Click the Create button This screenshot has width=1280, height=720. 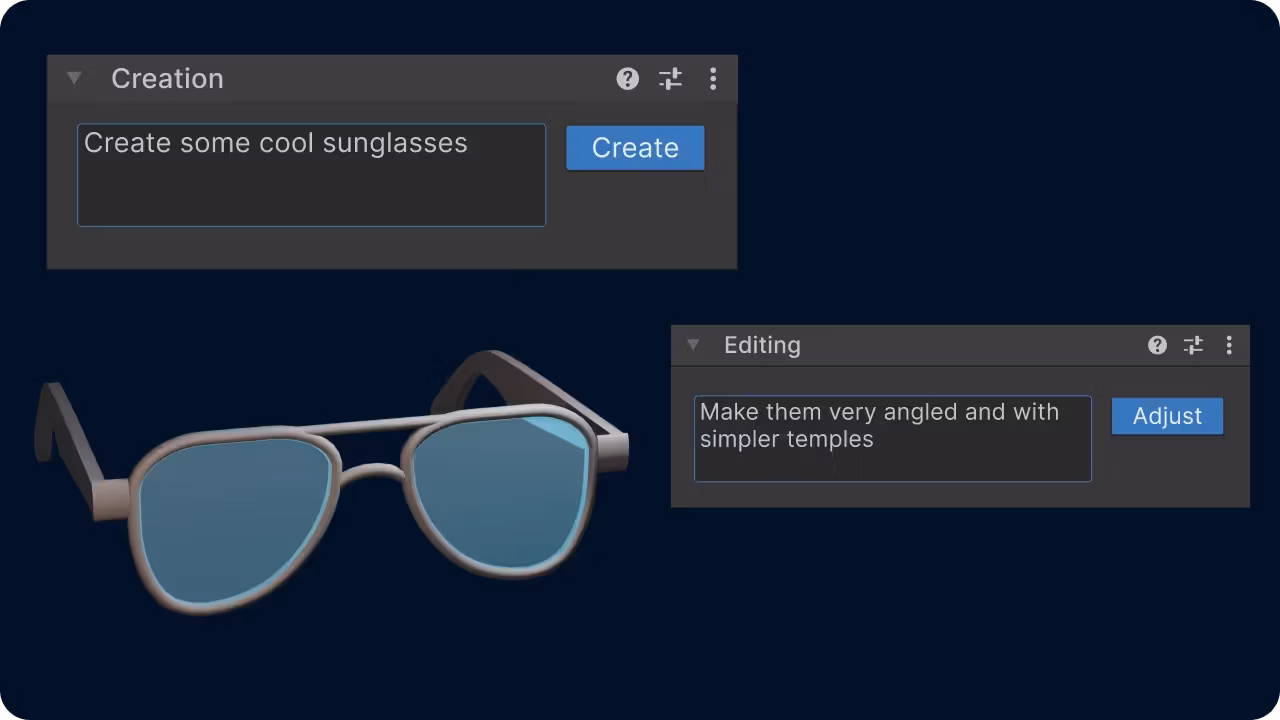click(635, 148)
